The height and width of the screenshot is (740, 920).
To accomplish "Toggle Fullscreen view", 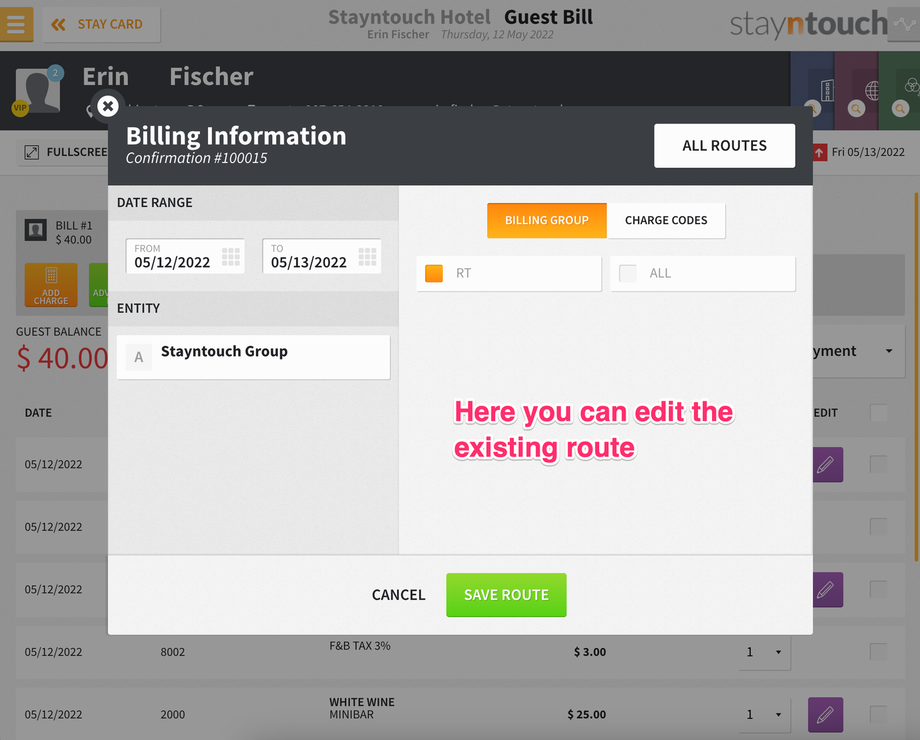I will click(65, 152).
